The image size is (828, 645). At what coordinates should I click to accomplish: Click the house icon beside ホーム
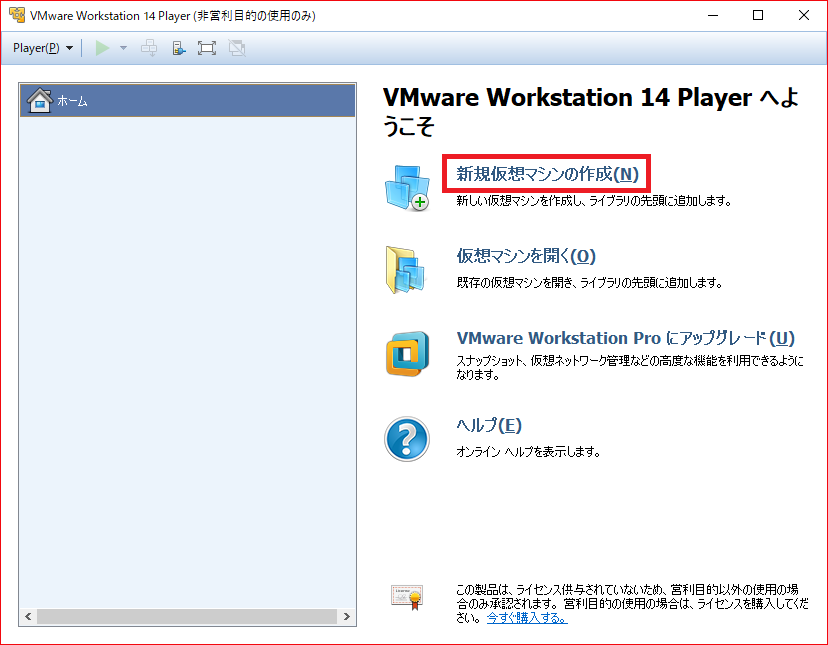pyautogui.click(x=40, y=100)
